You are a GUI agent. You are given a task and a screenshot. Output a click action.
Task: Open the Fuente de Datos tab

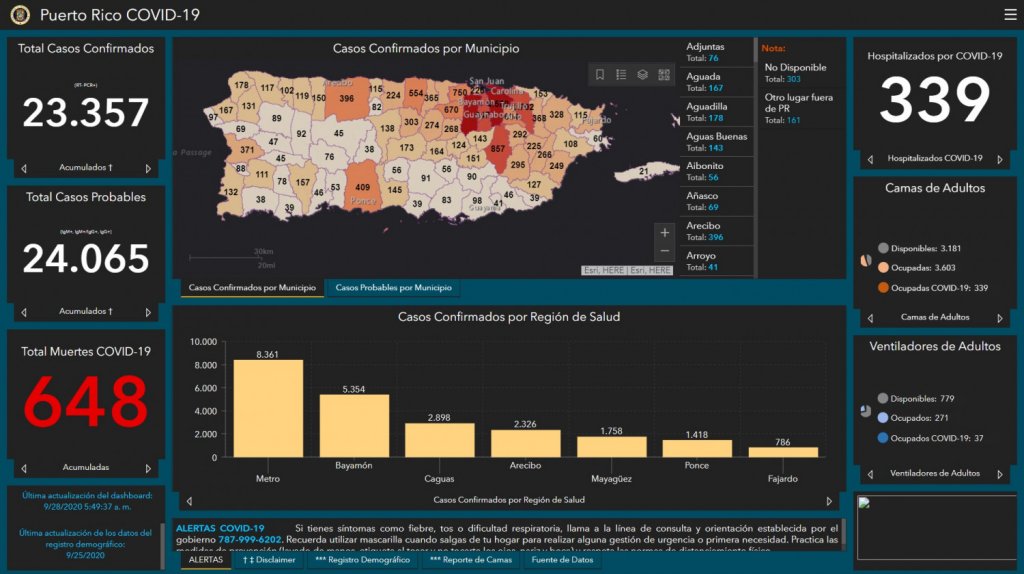561,560
